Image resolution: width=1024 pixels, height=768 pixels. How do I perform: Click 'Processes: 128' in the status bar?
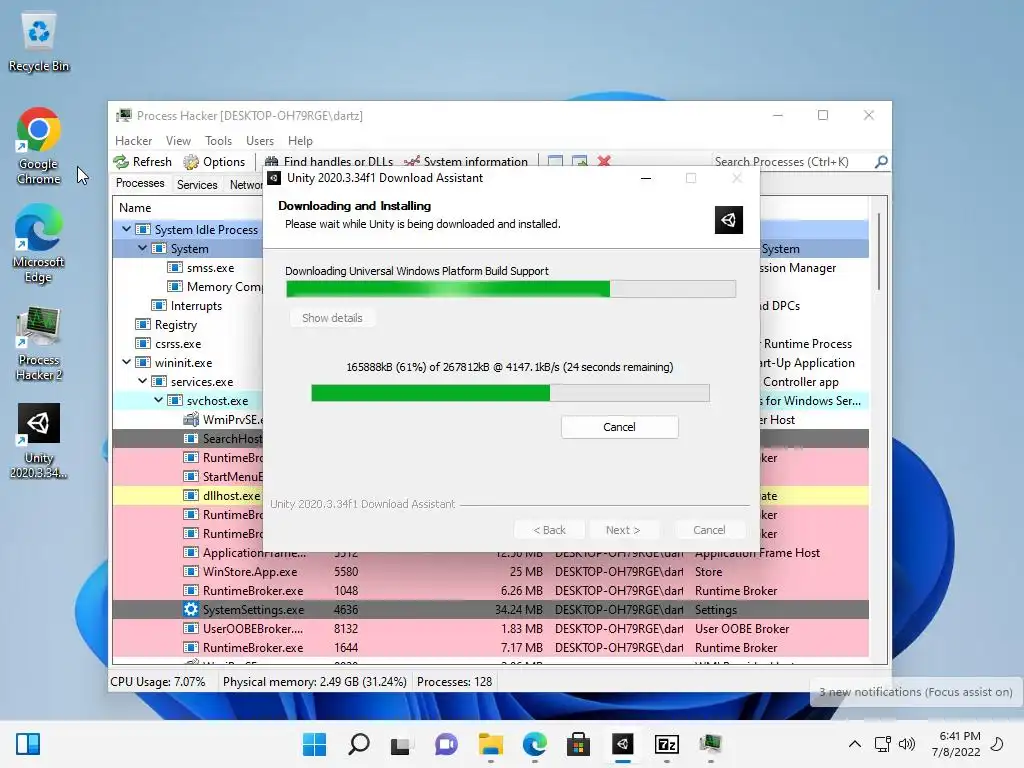455,681
